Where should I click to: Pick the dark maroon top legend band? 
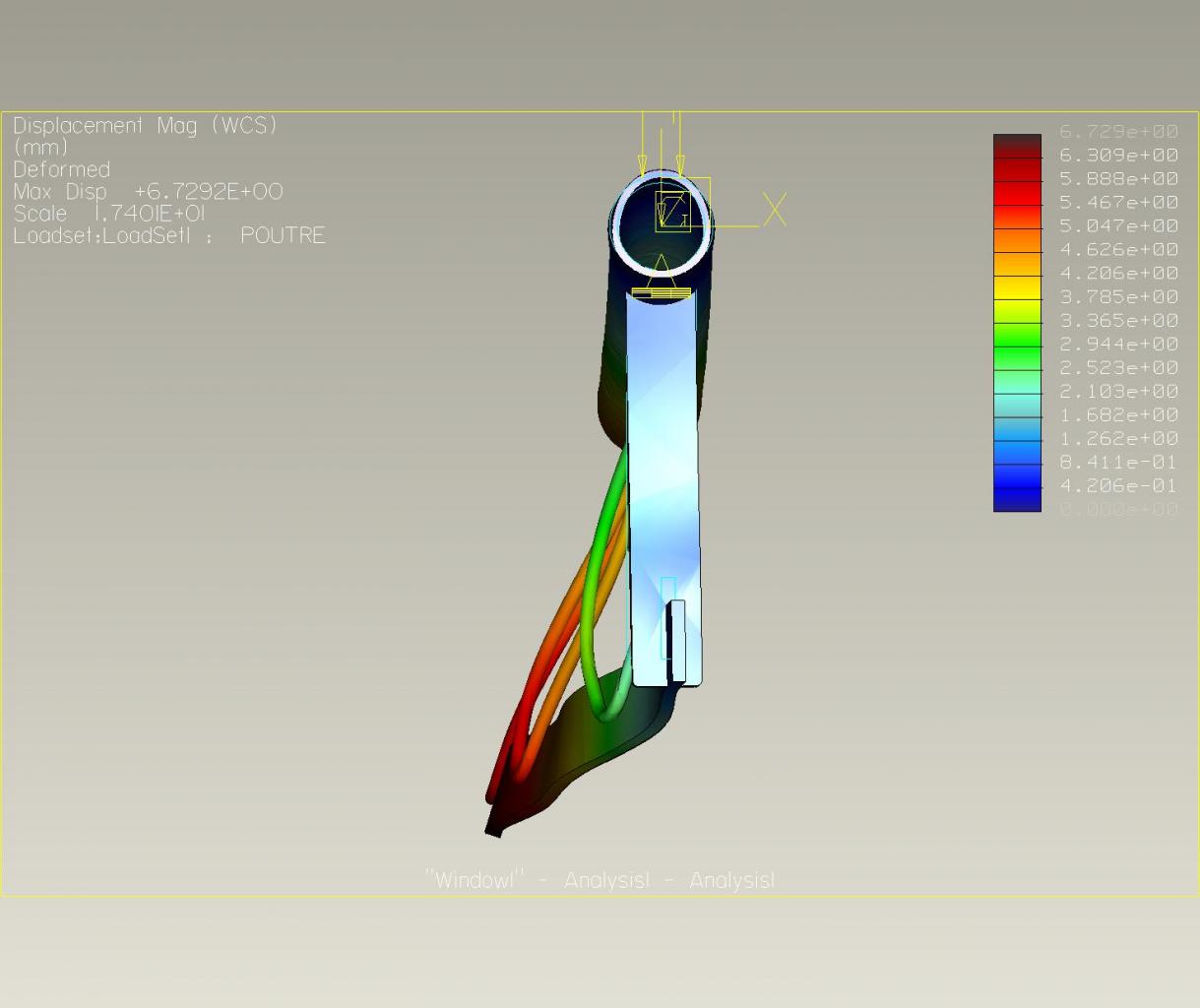1017,146
